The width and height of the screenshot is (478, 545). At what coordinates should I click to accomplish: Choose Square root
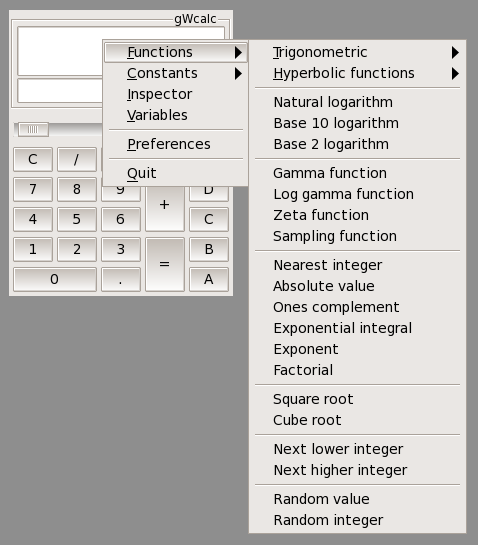click(357, 399)
